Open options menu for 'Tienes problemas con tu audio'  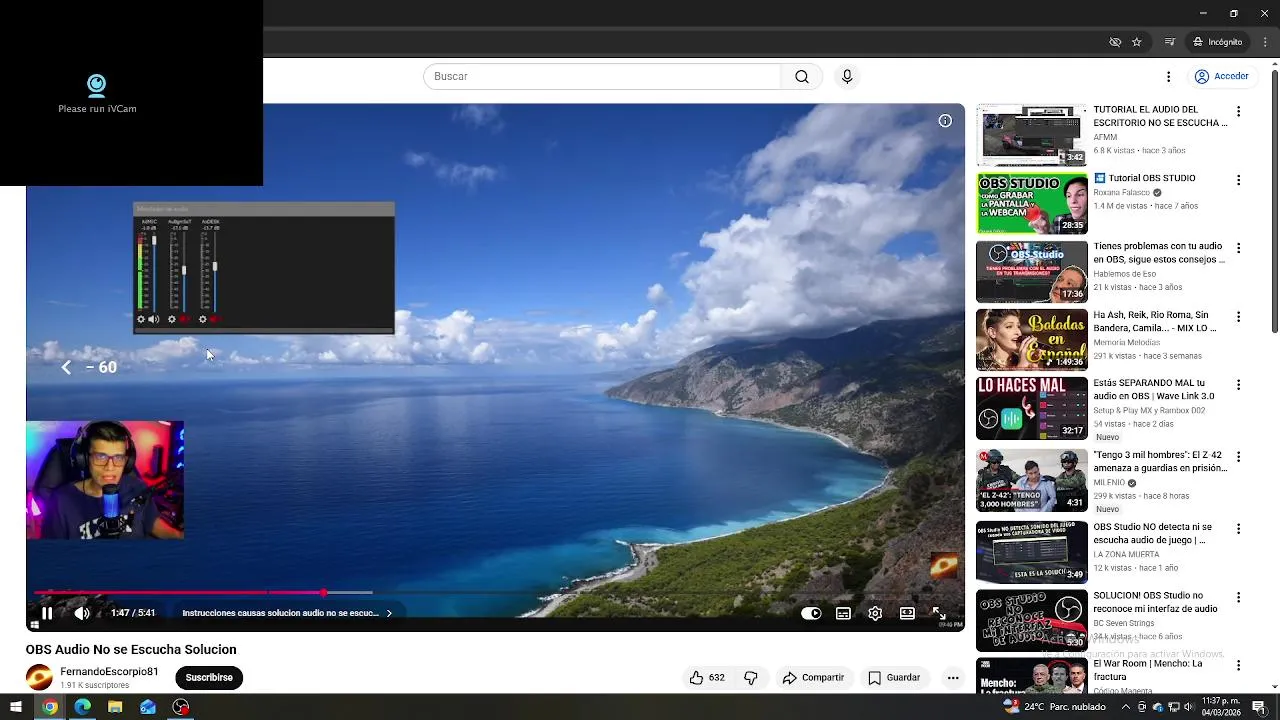(x=1238, y=248)
